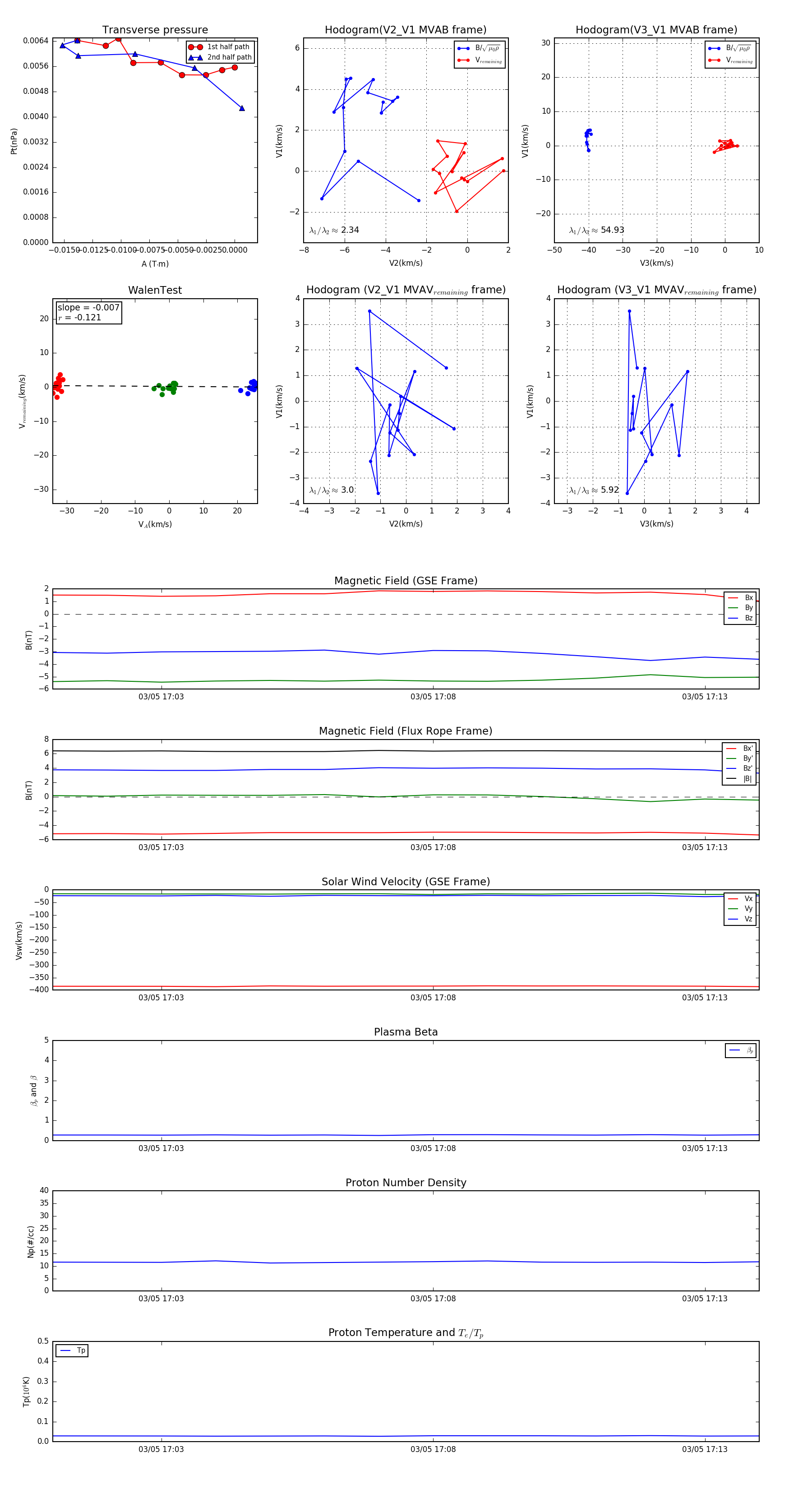812x1489 pixels.
Task: Click the "Bz'" legend entry in Flux Rope plot
Action: [x=740, y=768]
